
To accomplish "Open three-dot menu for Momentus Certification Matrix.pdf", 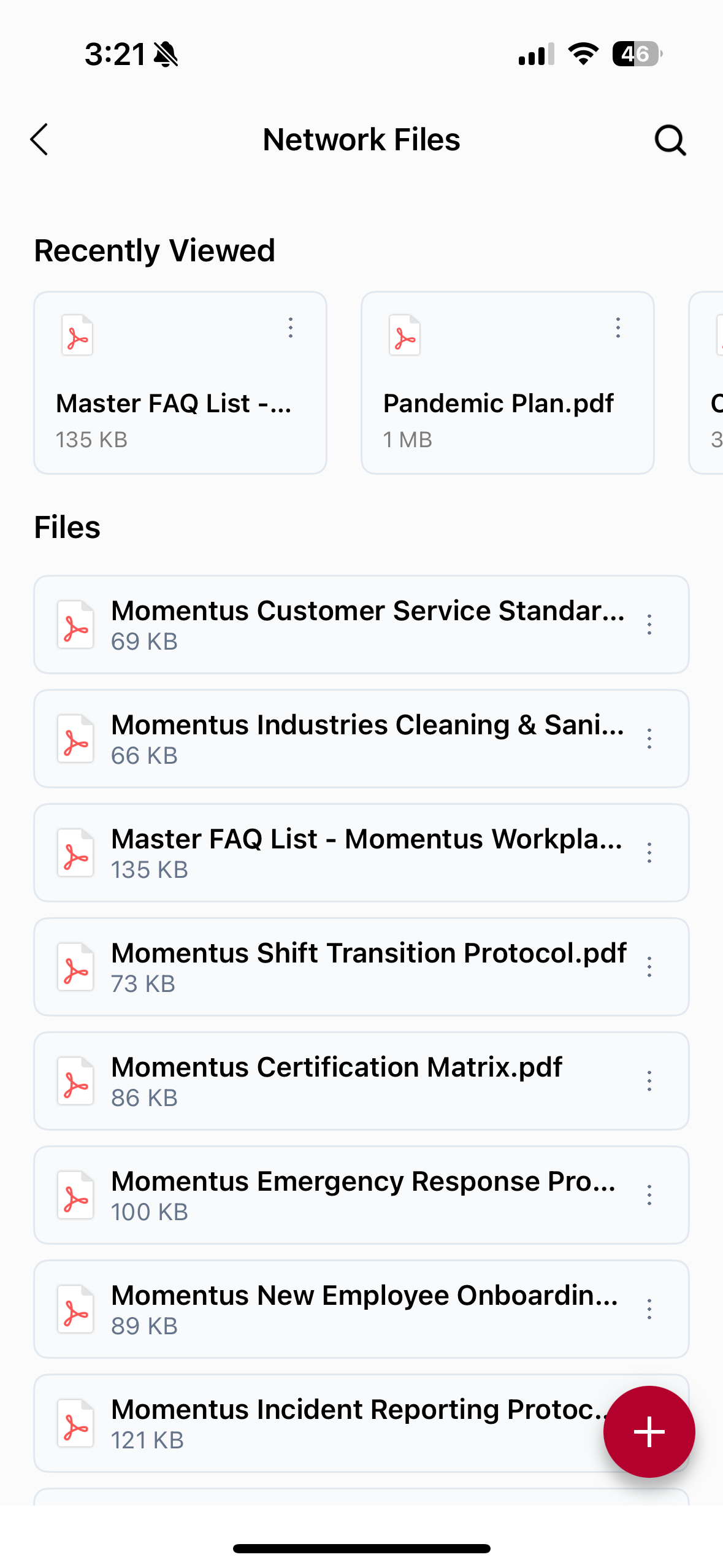I will point(649,1081).
